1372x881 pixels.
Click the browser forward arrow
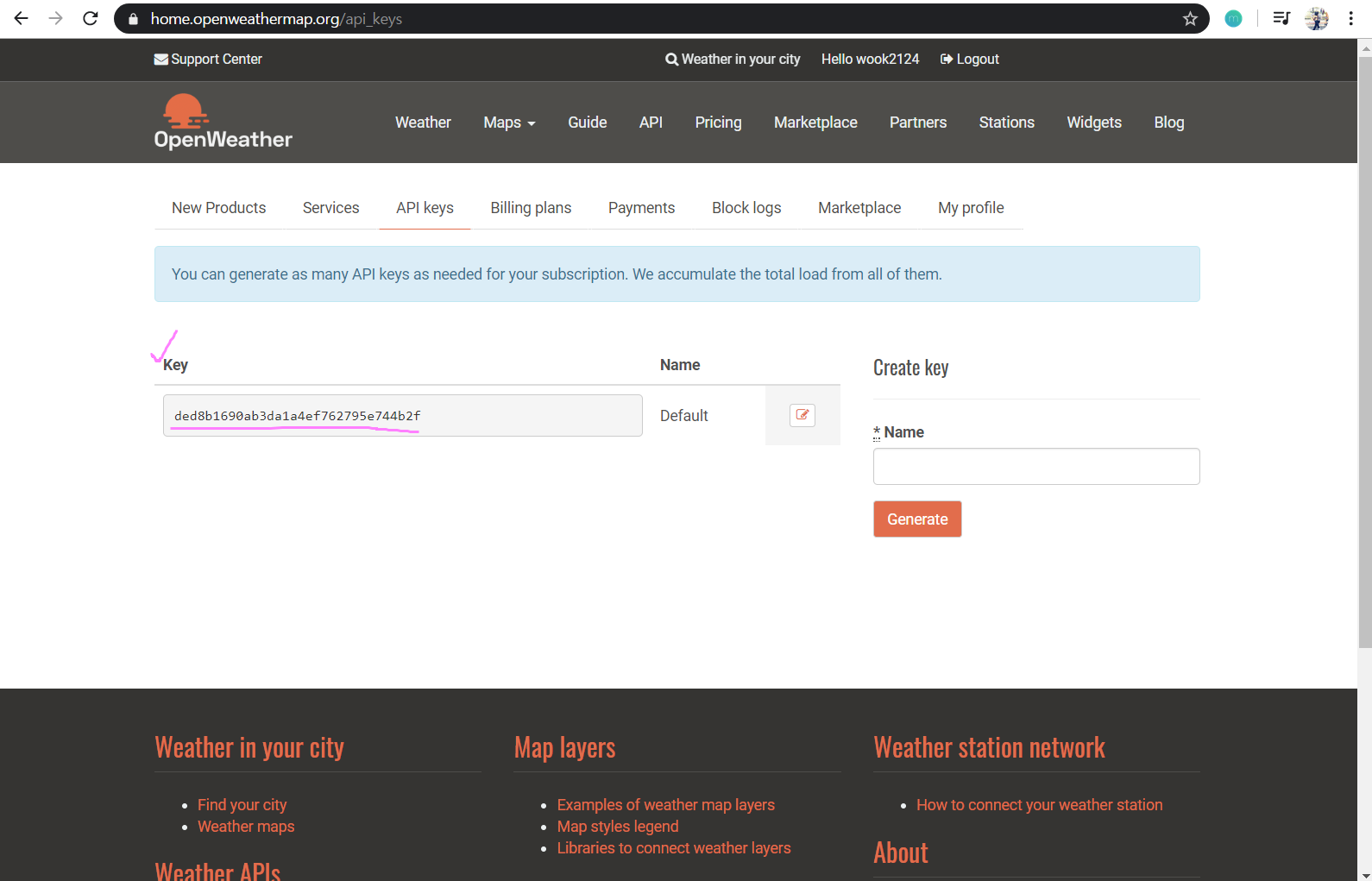[56, 18]
